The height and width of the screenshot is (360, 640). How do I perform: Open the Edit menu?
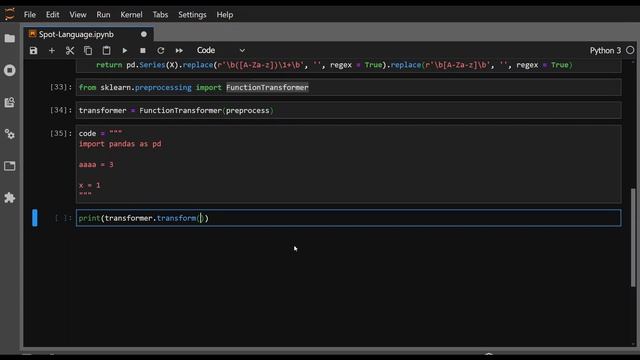coord(52,15)
